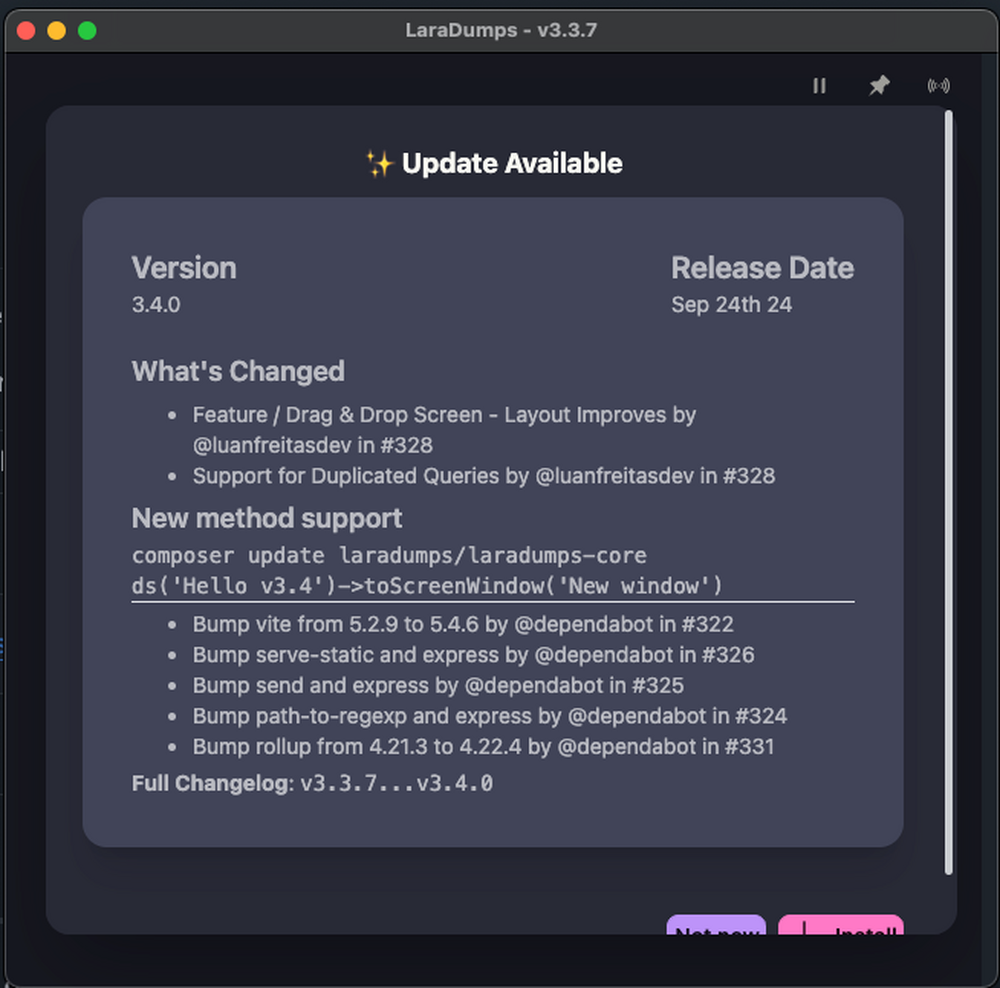The height and width of the screenshot is (988, 1000).
Task: Click the Release Date label
Action: [x=762, y=268]
